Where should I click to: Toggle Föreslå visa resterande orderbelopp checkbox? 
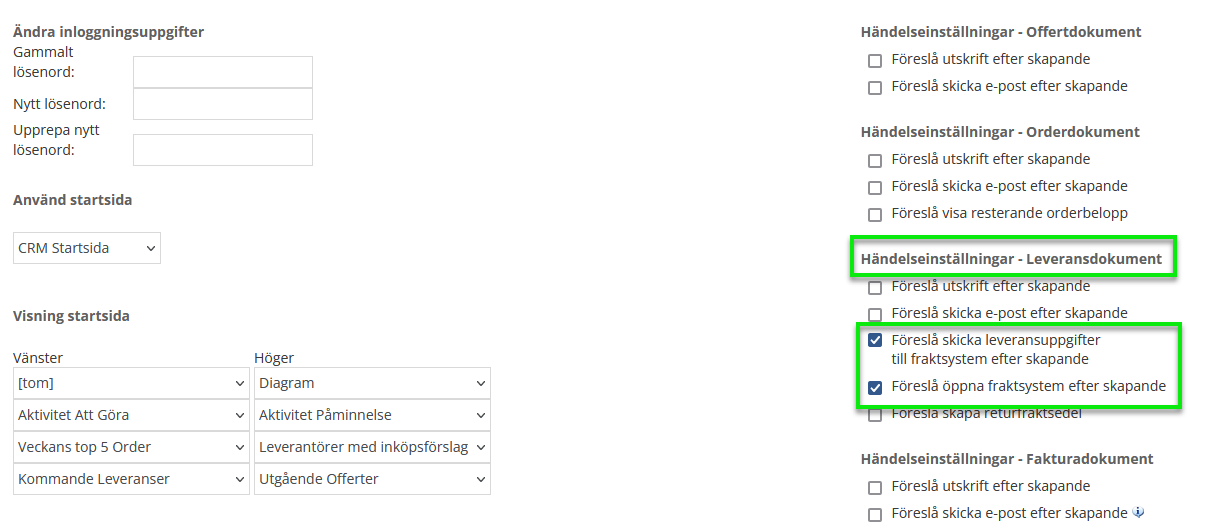[875, 214]
